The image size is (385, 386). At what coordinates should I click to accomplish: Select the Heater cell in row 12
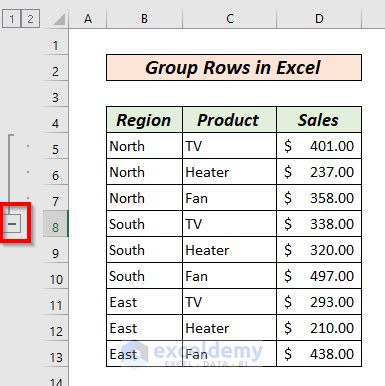(229, 328)
